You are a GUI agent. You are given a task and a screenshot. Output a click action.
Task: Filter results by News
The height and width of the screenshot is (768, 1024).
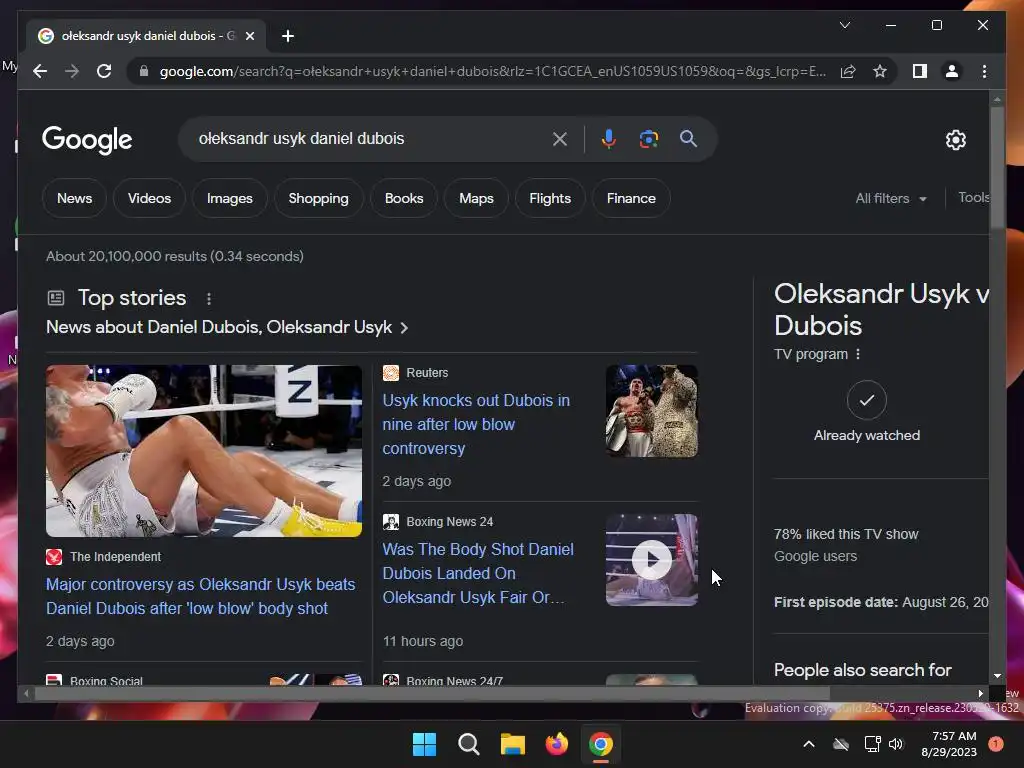tap(74, 199)
